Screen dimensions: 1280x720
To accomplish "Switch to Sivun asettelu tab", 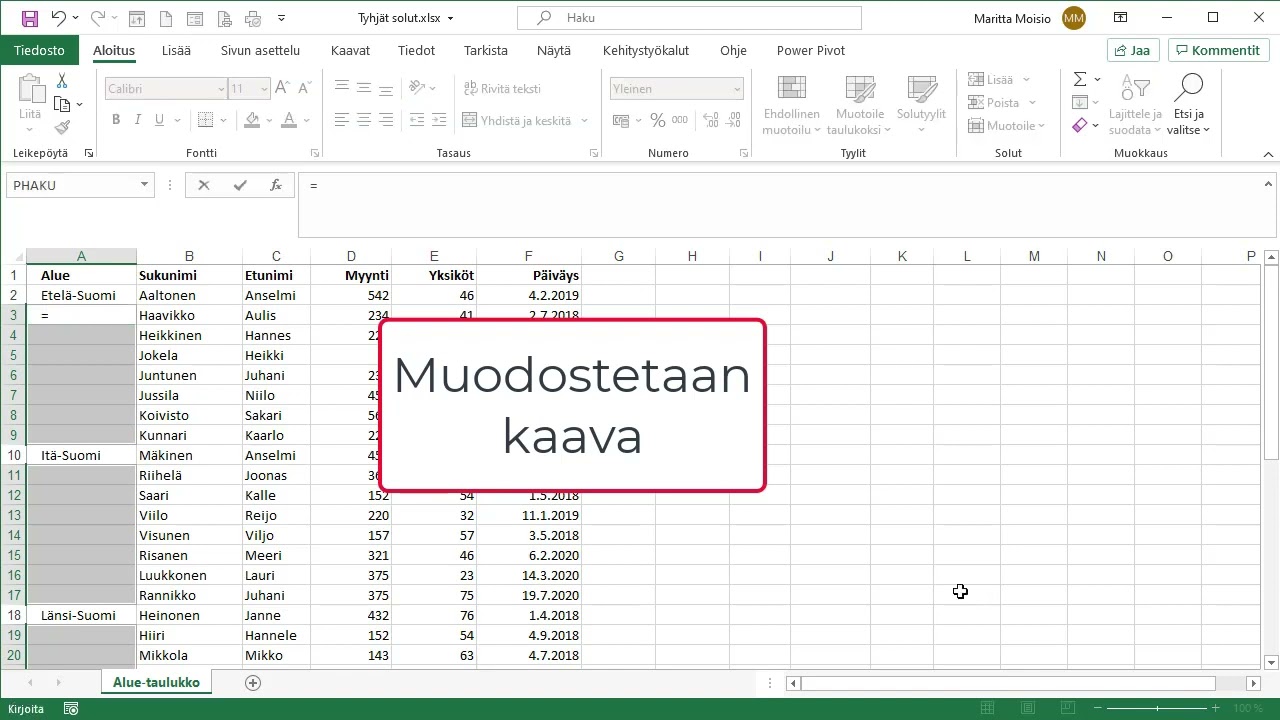I will [260, 51].
